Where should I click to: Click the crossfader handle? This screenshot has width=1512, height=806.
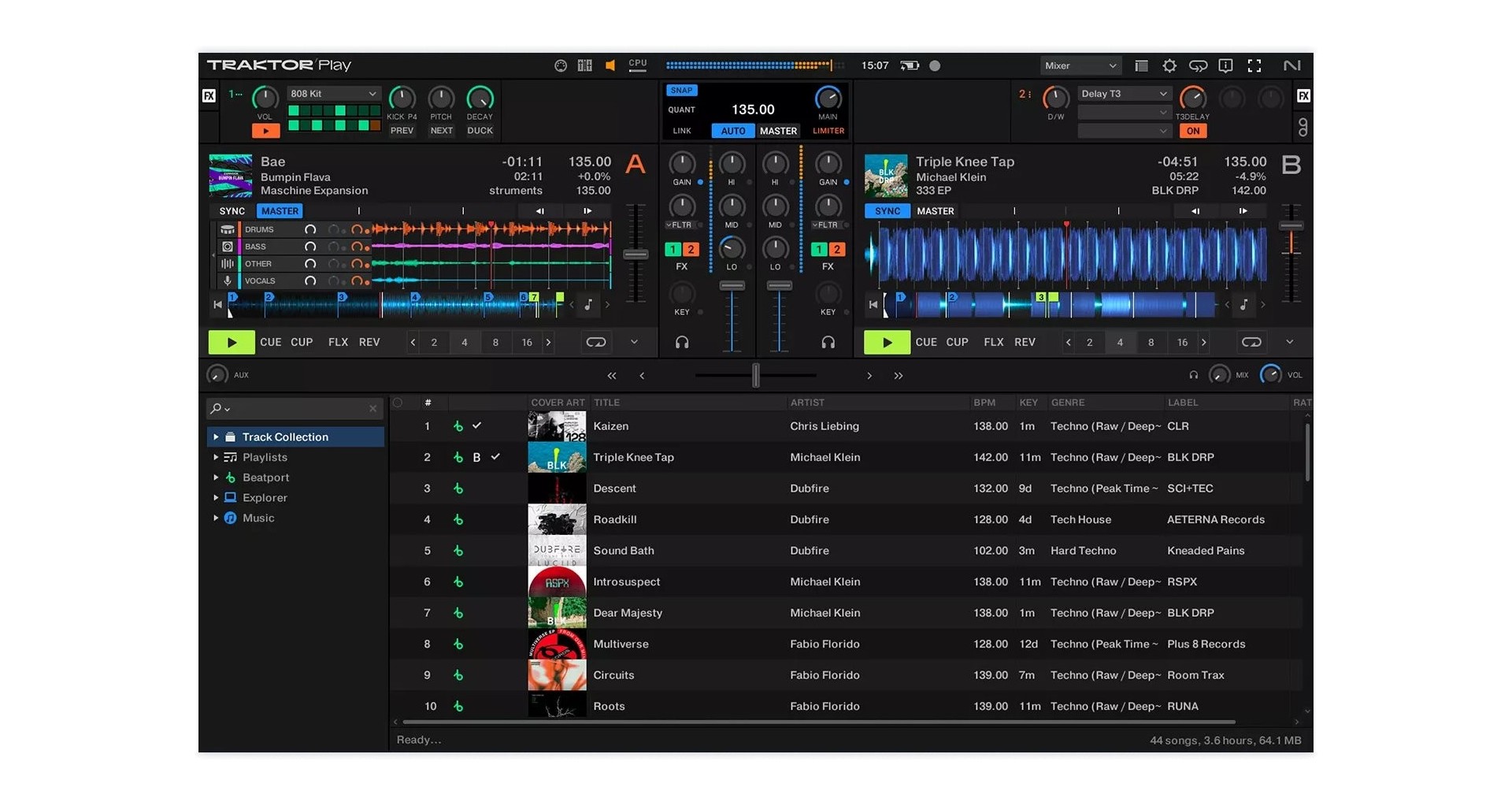tap(756, 375)
